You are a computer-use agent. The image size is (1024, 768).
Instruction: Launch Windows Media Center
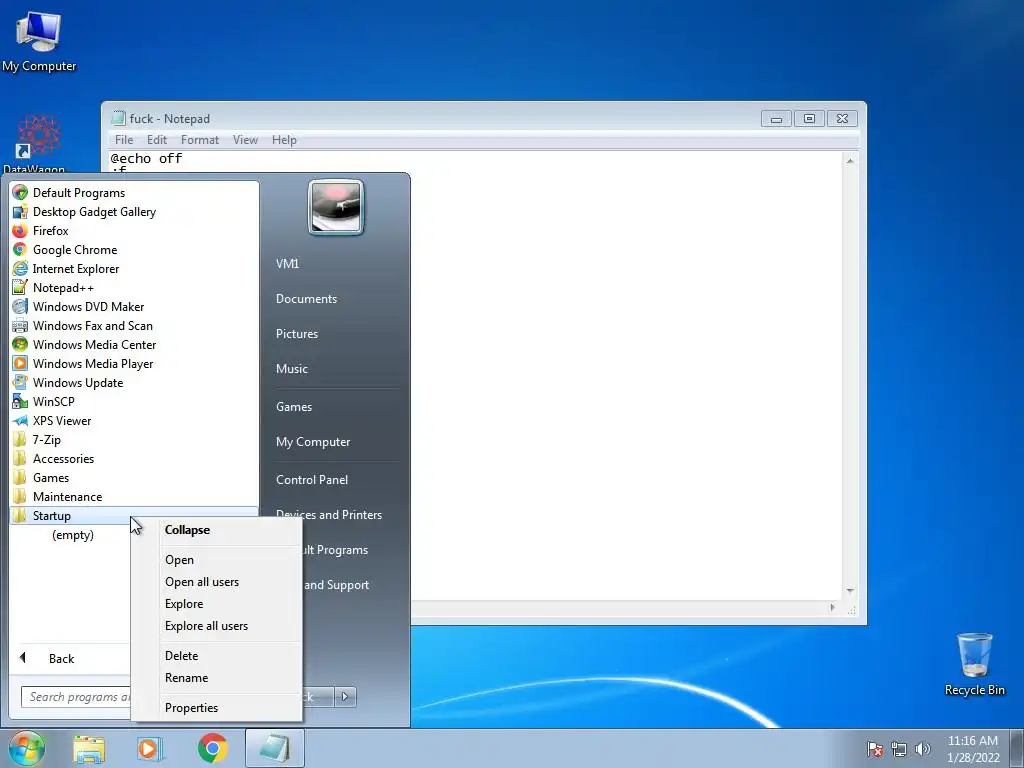(x=134, y=344)
